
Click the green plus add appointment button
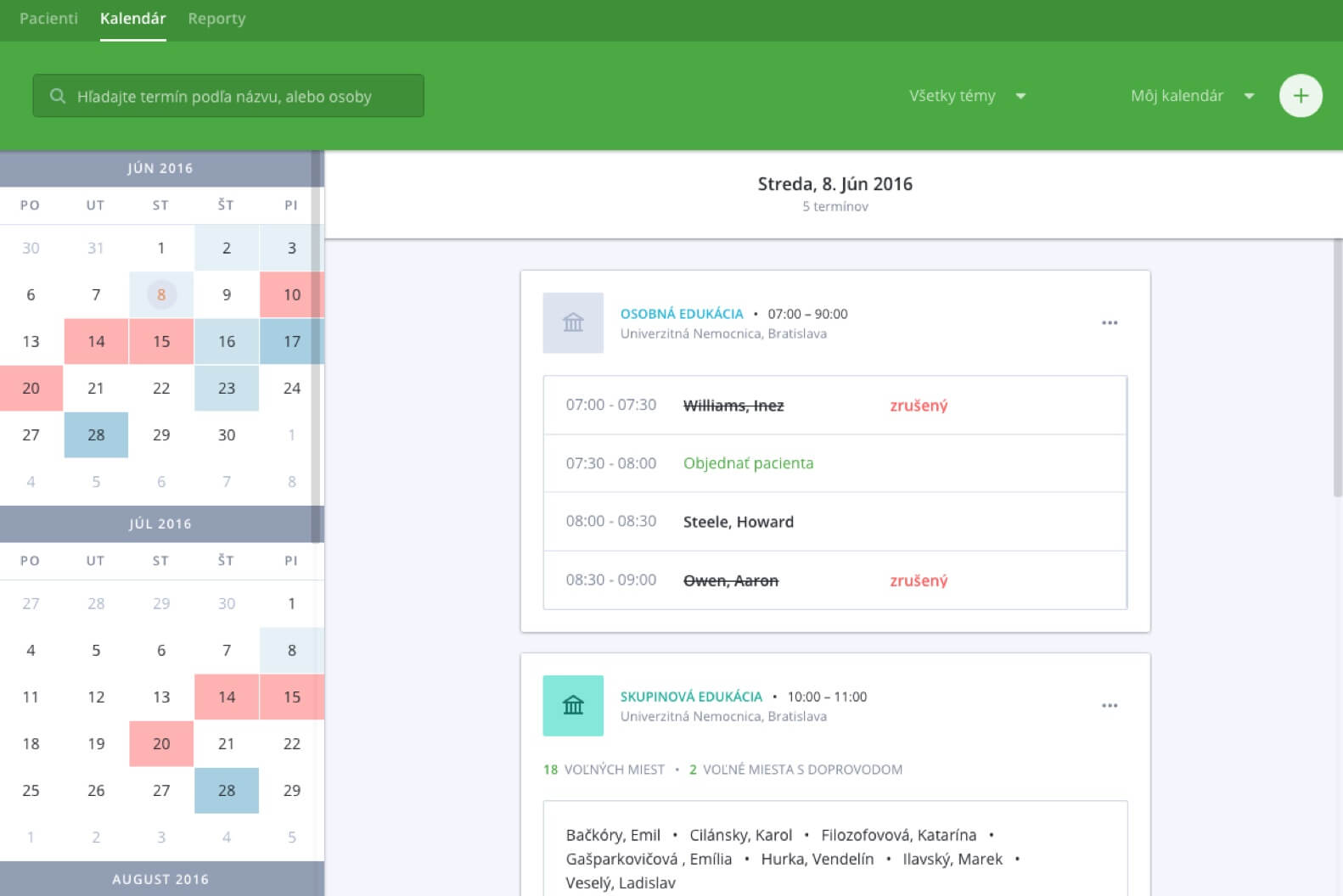pyautogui.click(x=1300, y=96)
